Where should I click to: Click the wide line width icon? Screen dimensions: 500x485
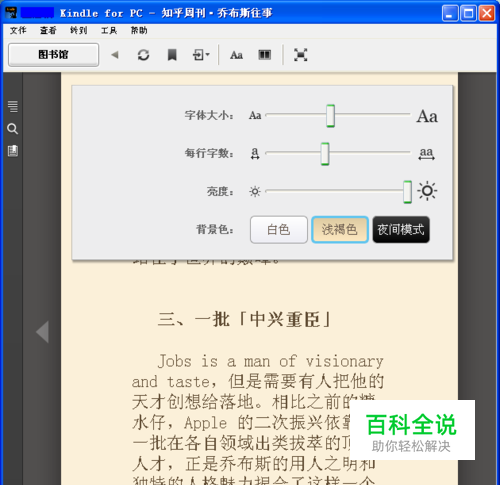coord(427,154)
